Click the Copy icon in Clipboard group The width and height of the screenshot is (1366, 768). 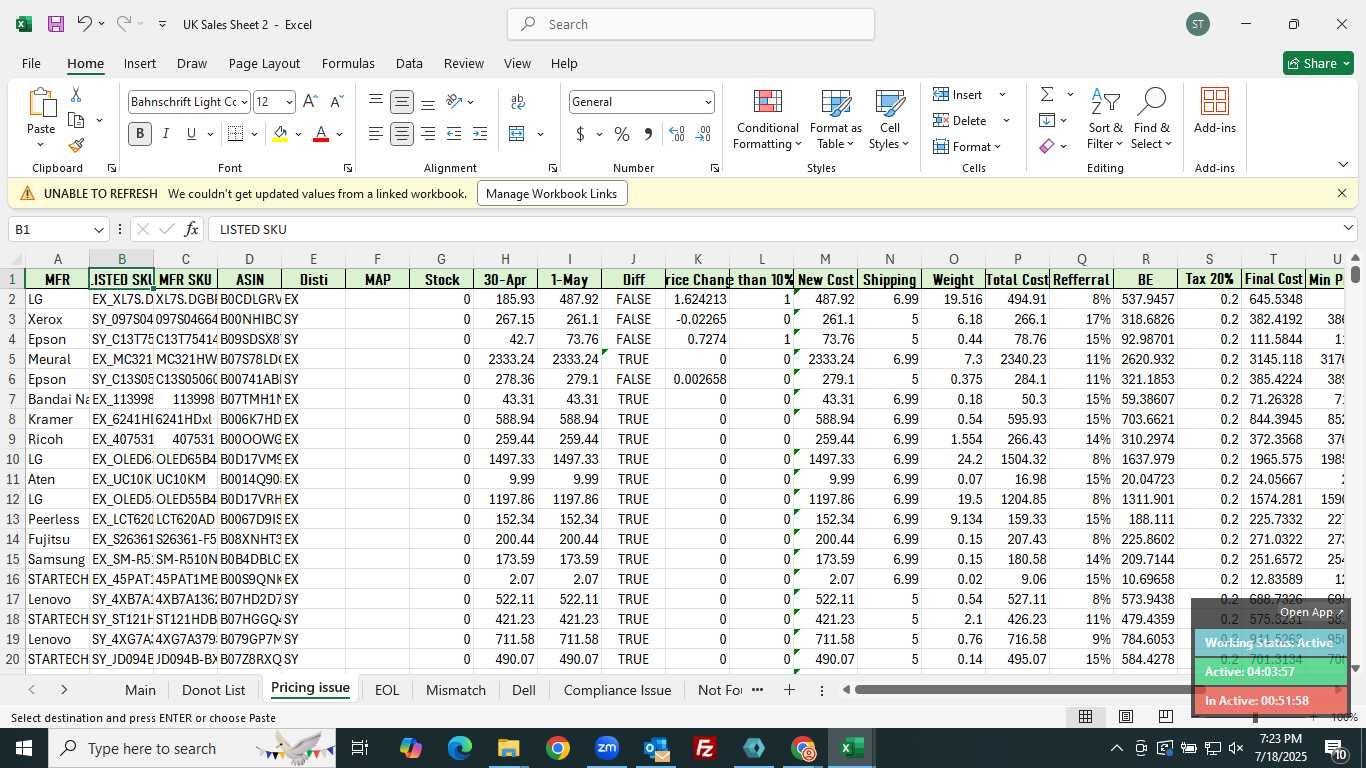(x=76, y=120)
